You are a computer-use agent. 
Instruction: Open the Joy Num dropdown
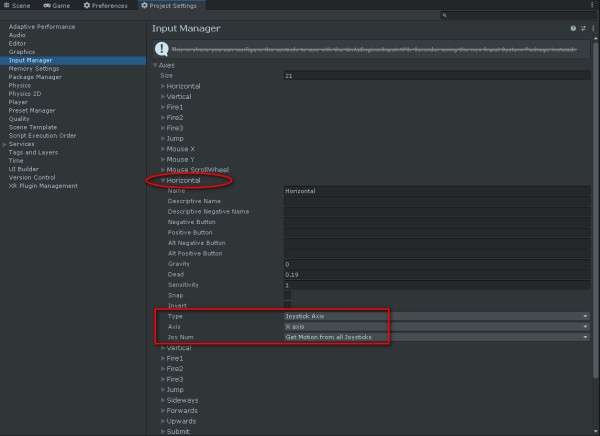pos(436,337)
